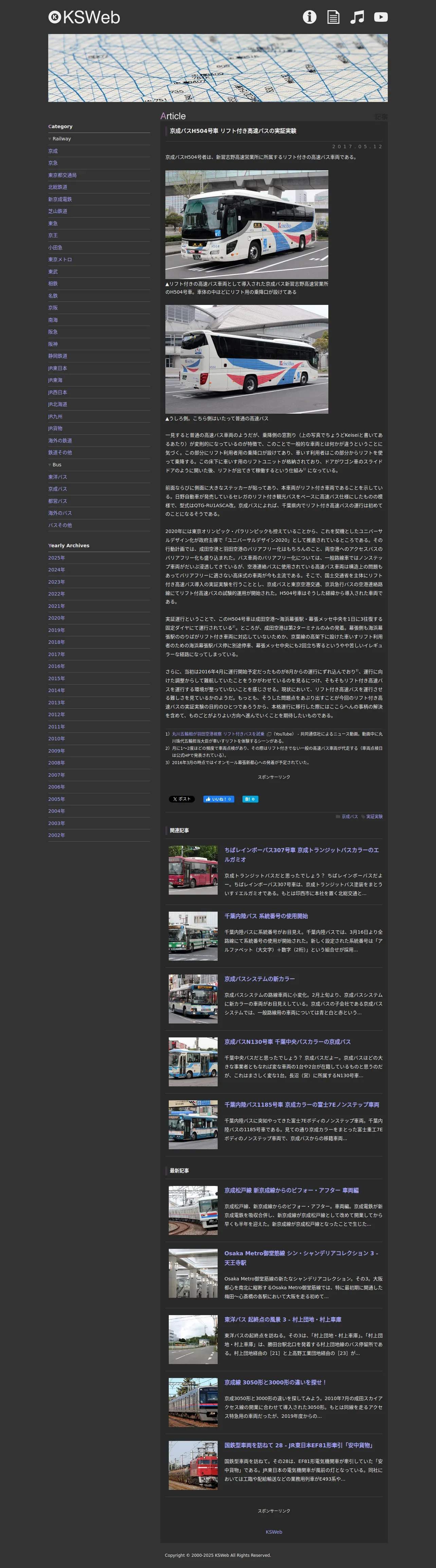Select the 鉄道その他 category
436x1568 pixels.
pos(60,453)
